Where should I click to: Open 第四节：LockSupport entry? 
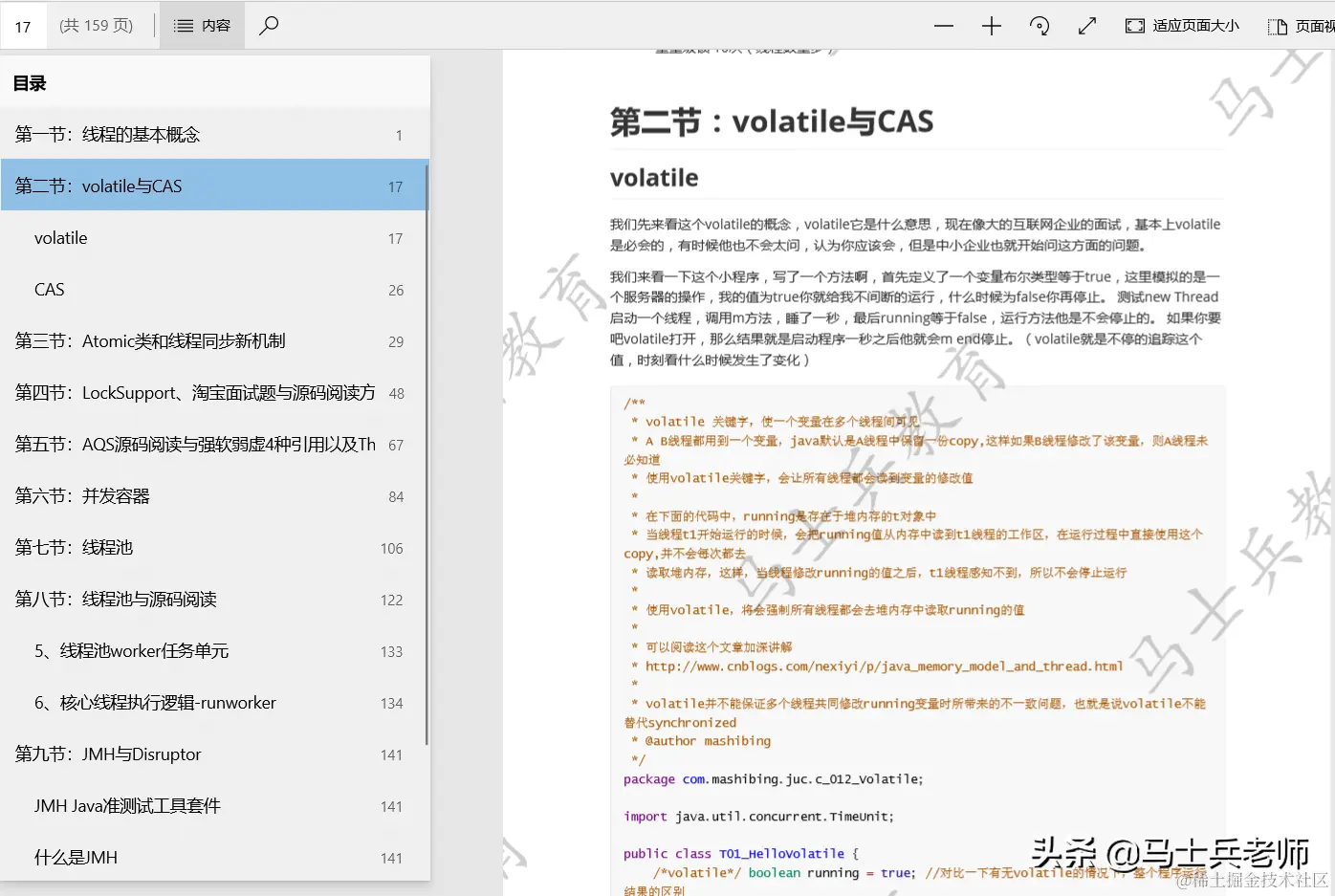coord(214,393)
